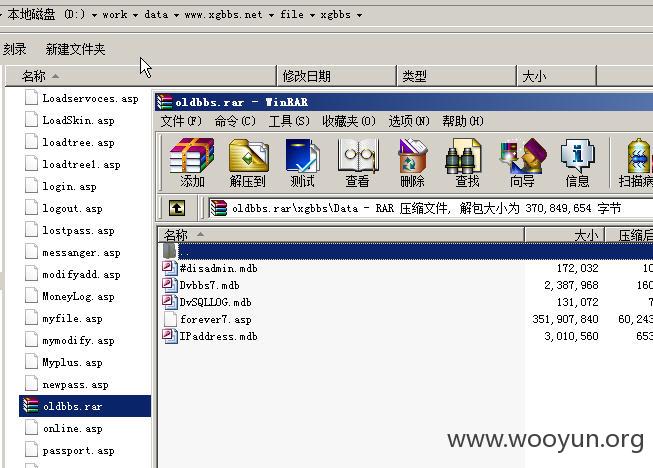653x468 pixels.
Task: Expand the dropdown arrow after 'data' in the address bar
Action: point(176,15)
